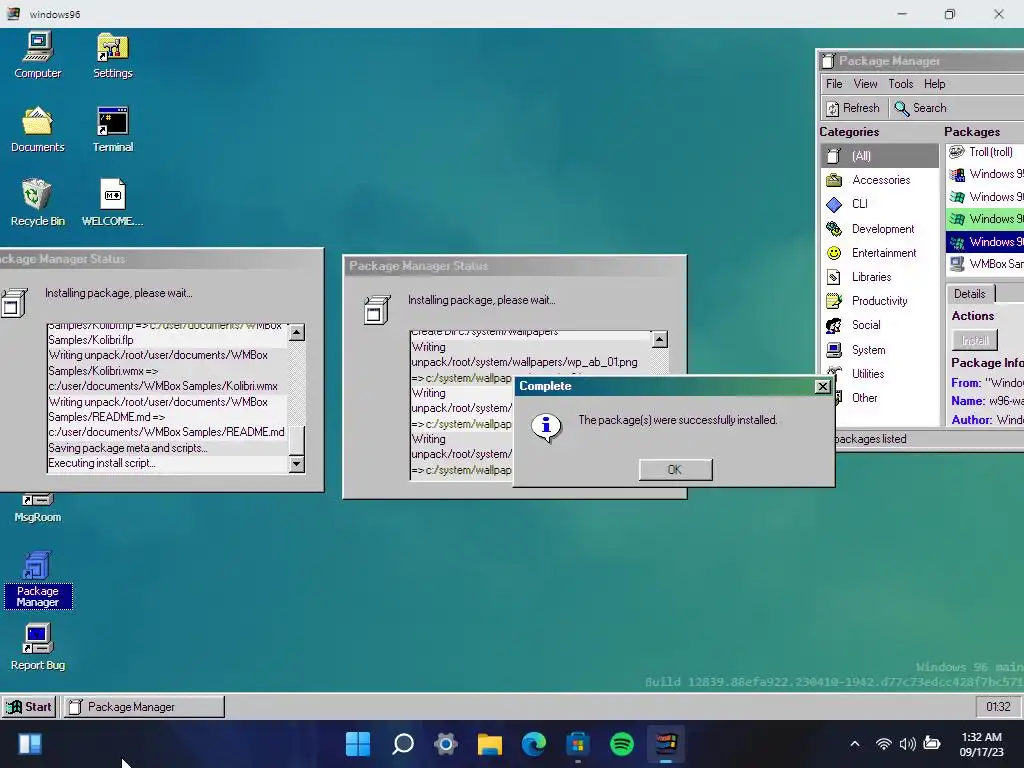Open the volume tray icon

[907, 744]
